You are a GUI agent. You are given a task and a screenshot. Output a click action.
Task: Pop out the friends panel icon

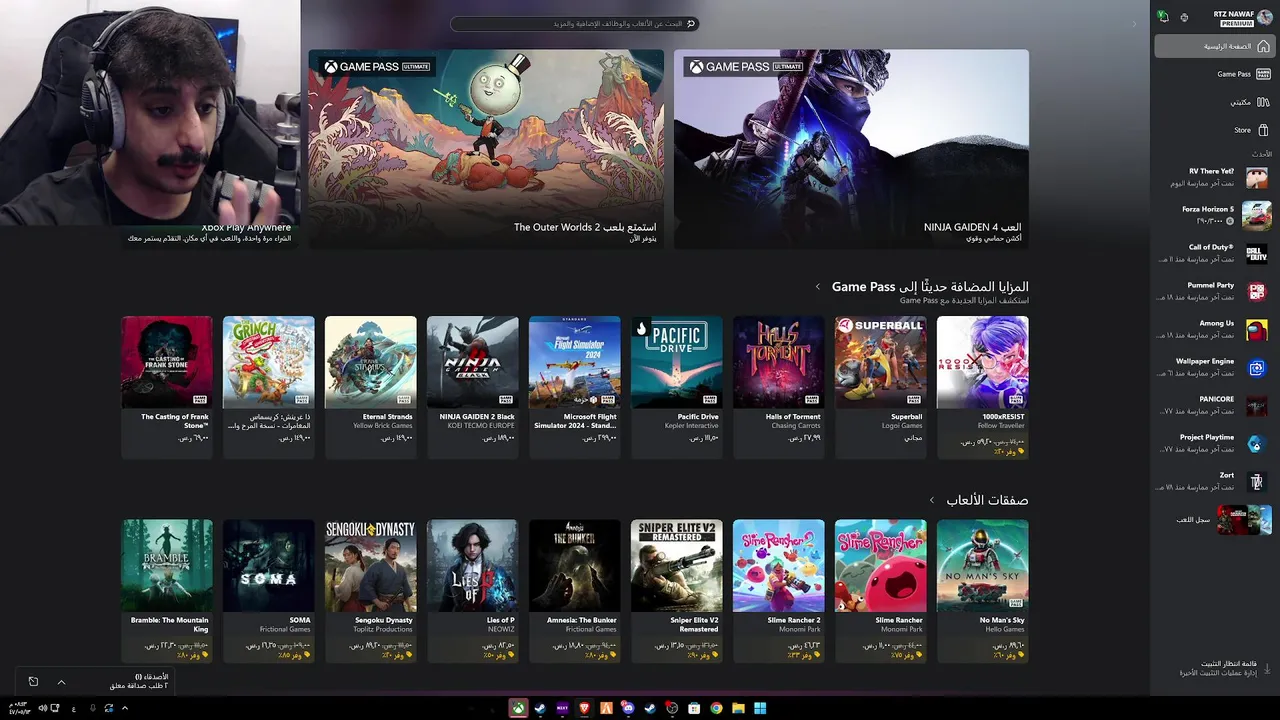pyautogui.click(x=33, y=681)
